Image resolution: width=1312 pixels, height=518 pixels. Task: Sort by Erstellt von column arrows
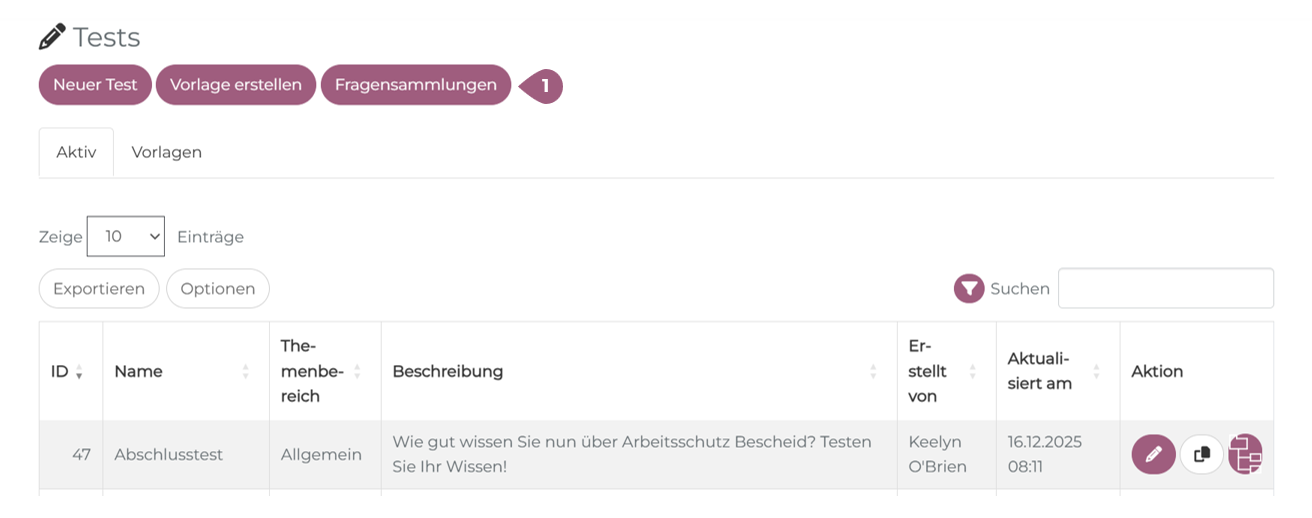point(972,372)
